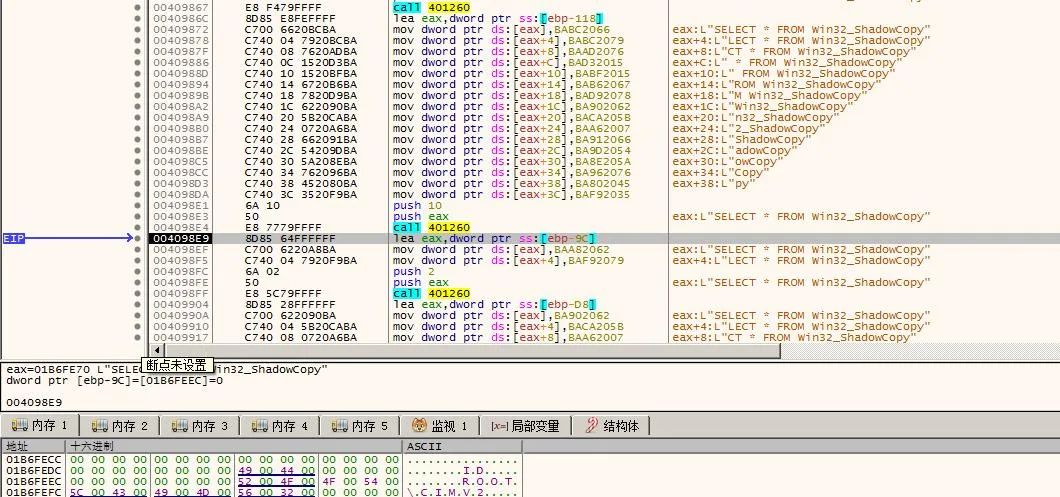This screenshot has width=1060, height=497.
Task: Click the blue EIP pointer label
Action: coord(14,238)
